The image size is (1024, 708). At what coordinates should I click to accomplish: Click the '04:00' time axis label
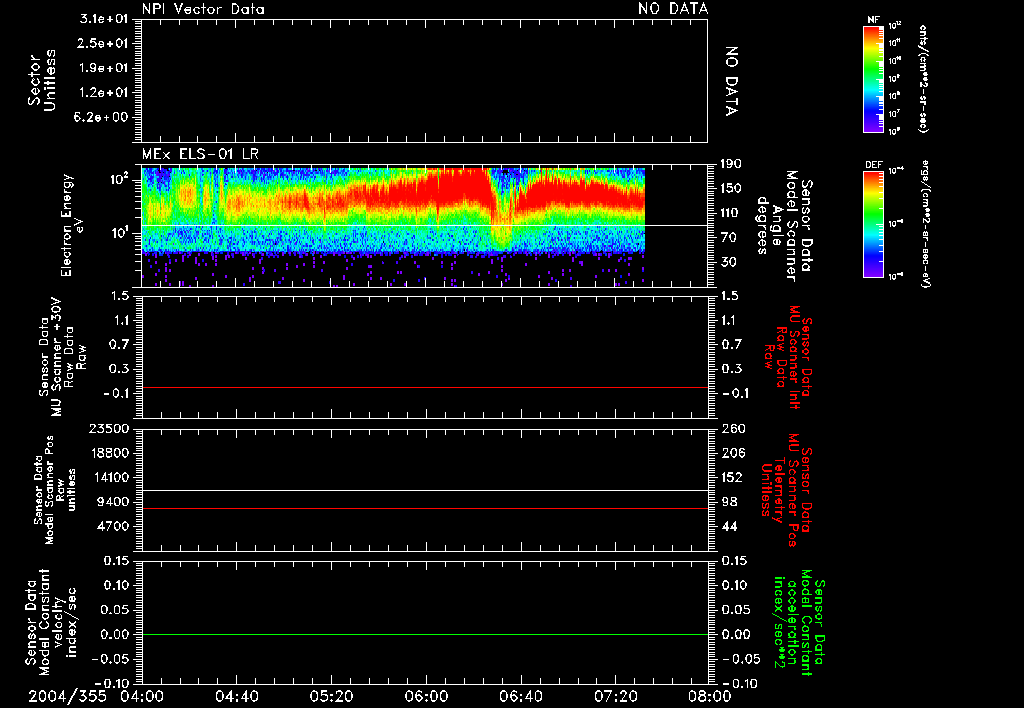coord(142,696)
